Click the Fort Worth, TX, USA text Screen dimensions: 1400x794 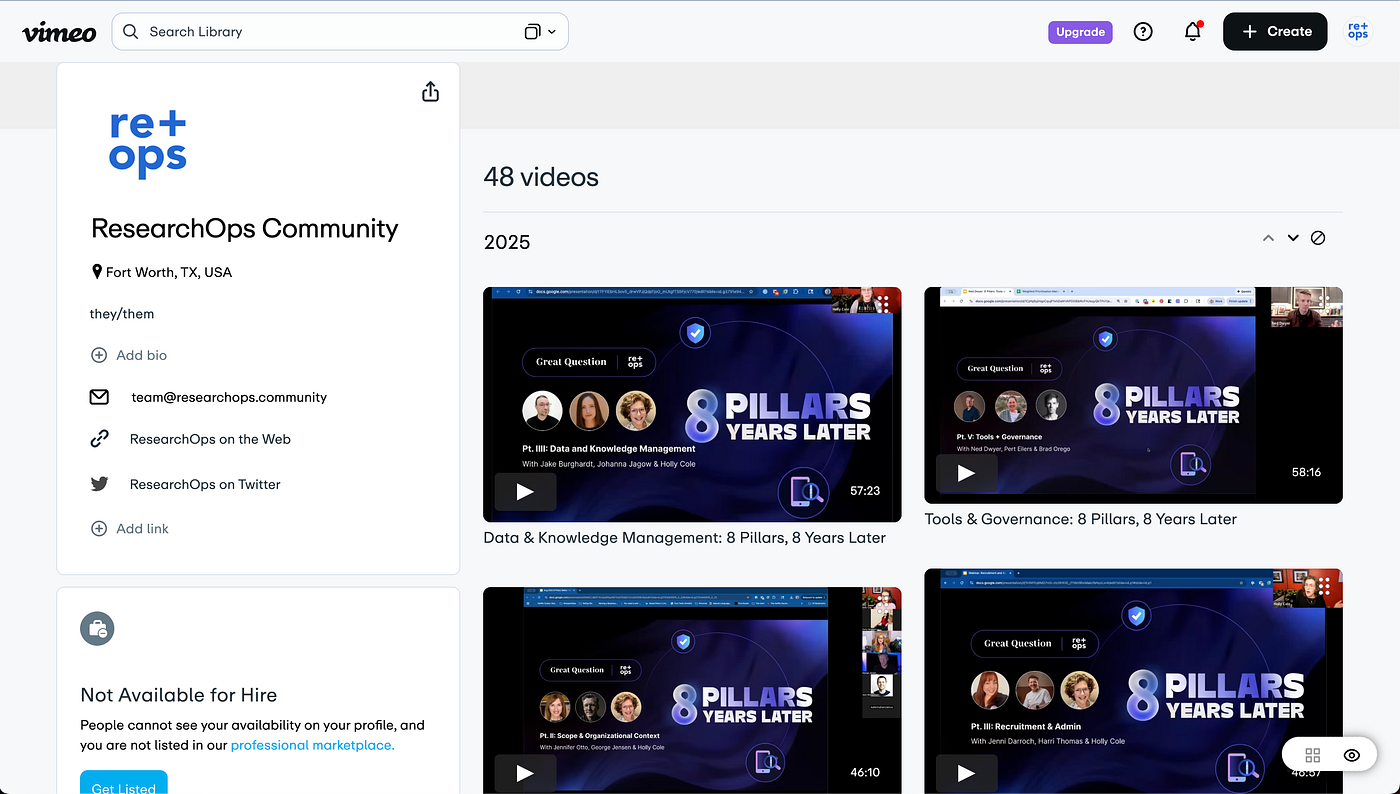click(169, 272)
